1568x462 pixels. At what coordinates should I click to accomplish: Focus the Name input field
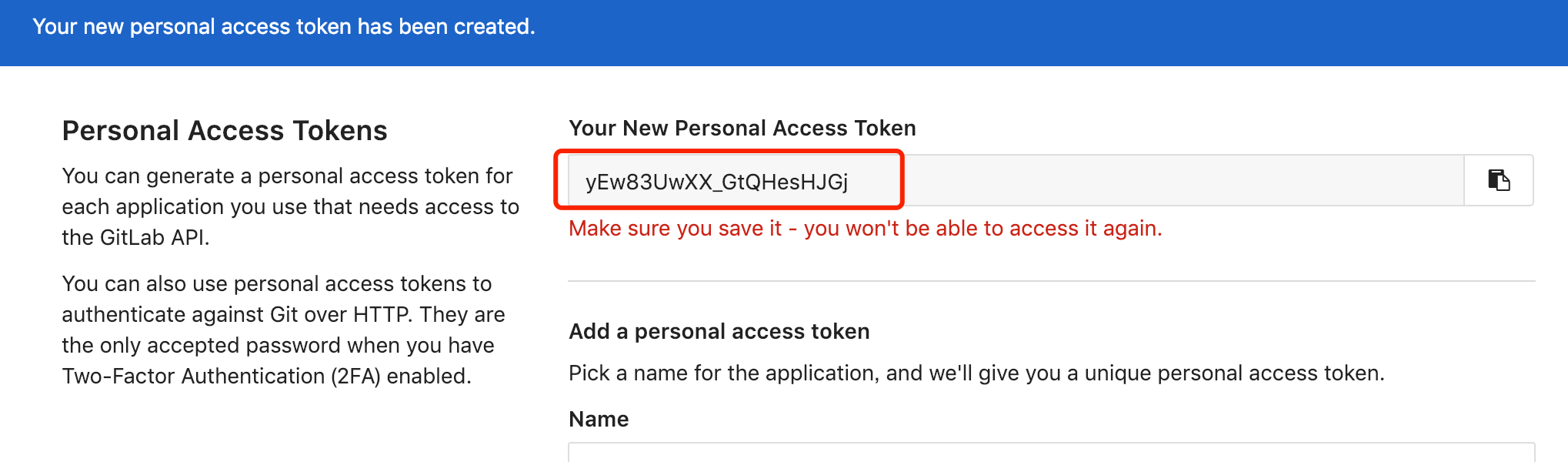point(1051,453)
